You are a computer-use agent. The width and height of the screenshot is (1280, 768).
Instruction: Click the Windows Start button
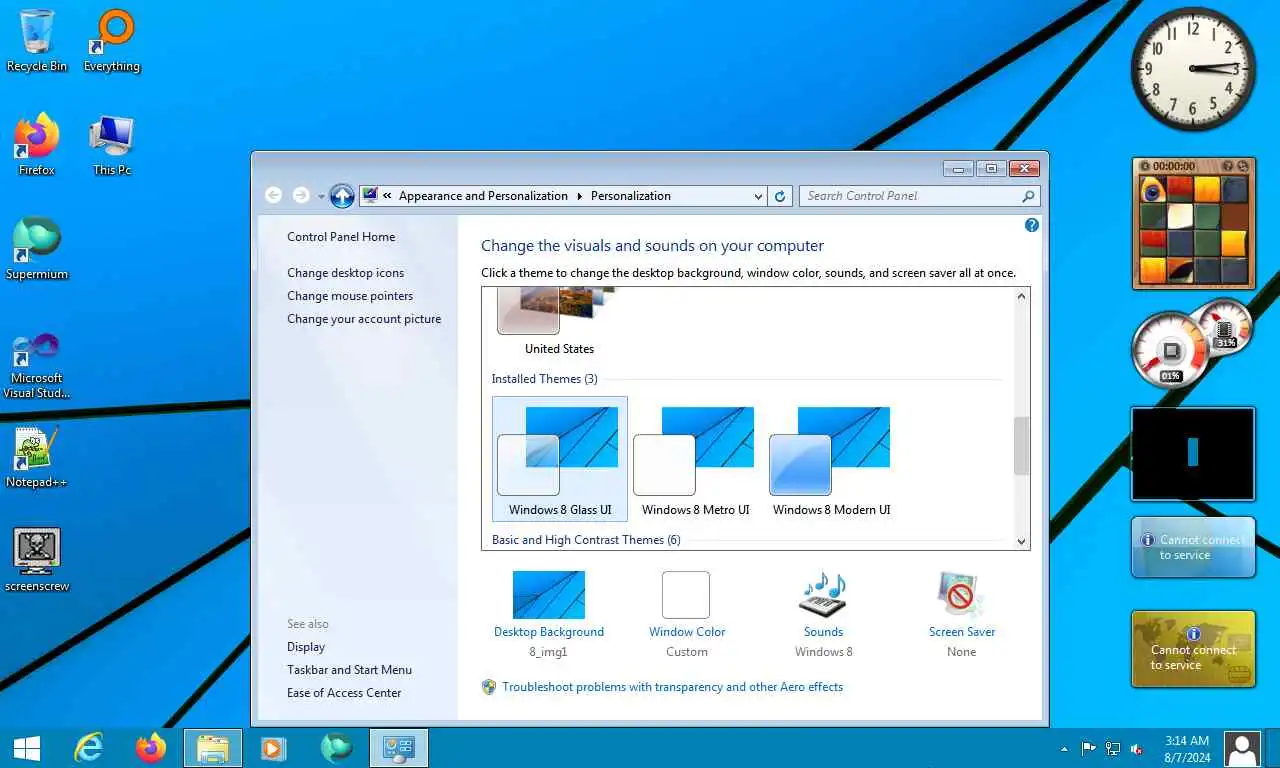[x=26, y=748]
